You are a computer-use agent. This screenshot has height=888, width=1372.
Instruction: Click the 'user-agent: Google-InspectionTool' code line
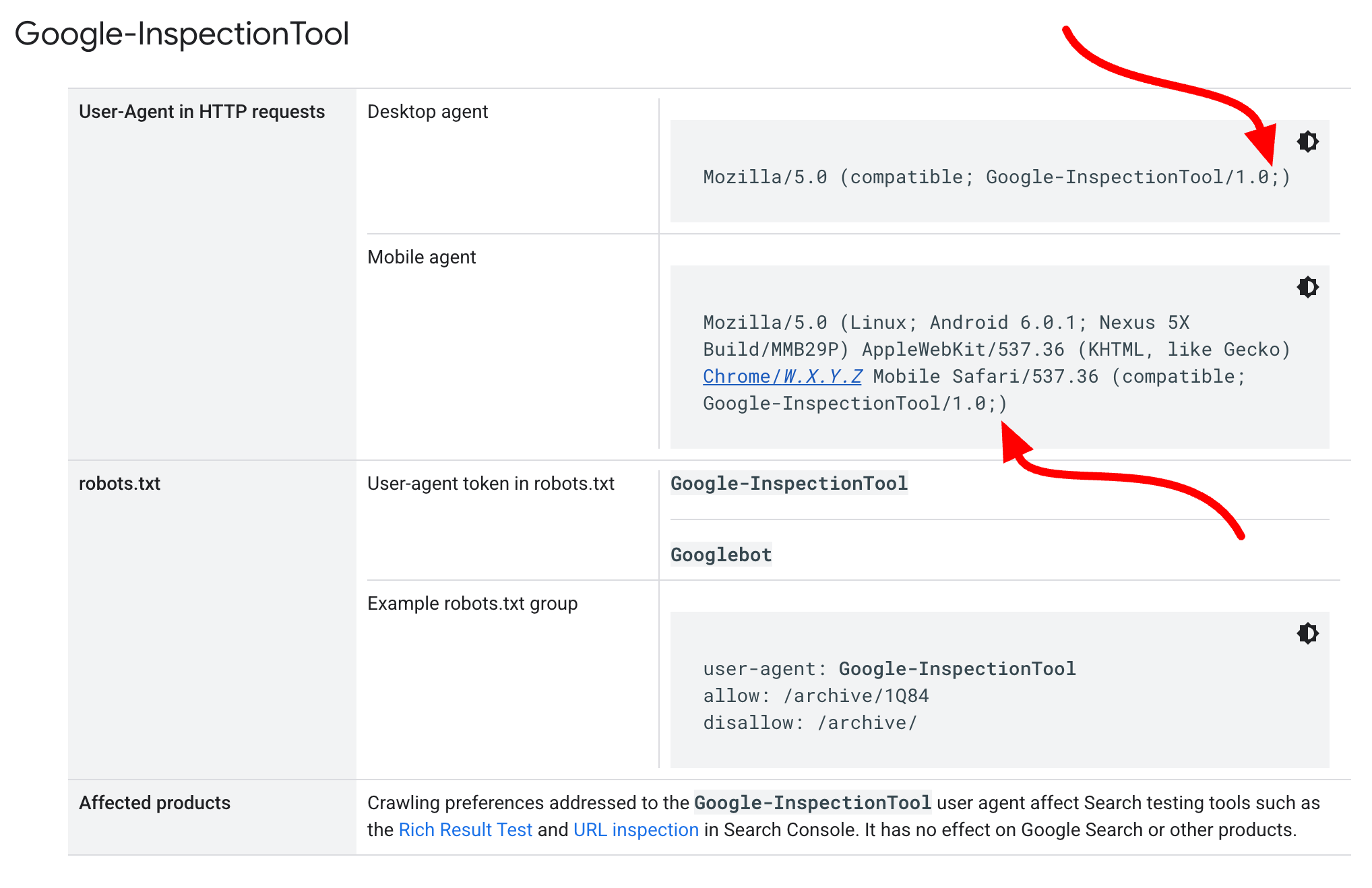[890, 669]
